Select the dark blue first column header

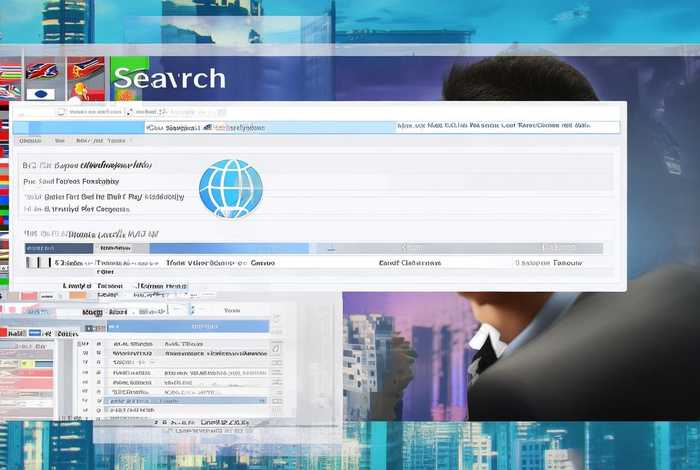[58, 247]
